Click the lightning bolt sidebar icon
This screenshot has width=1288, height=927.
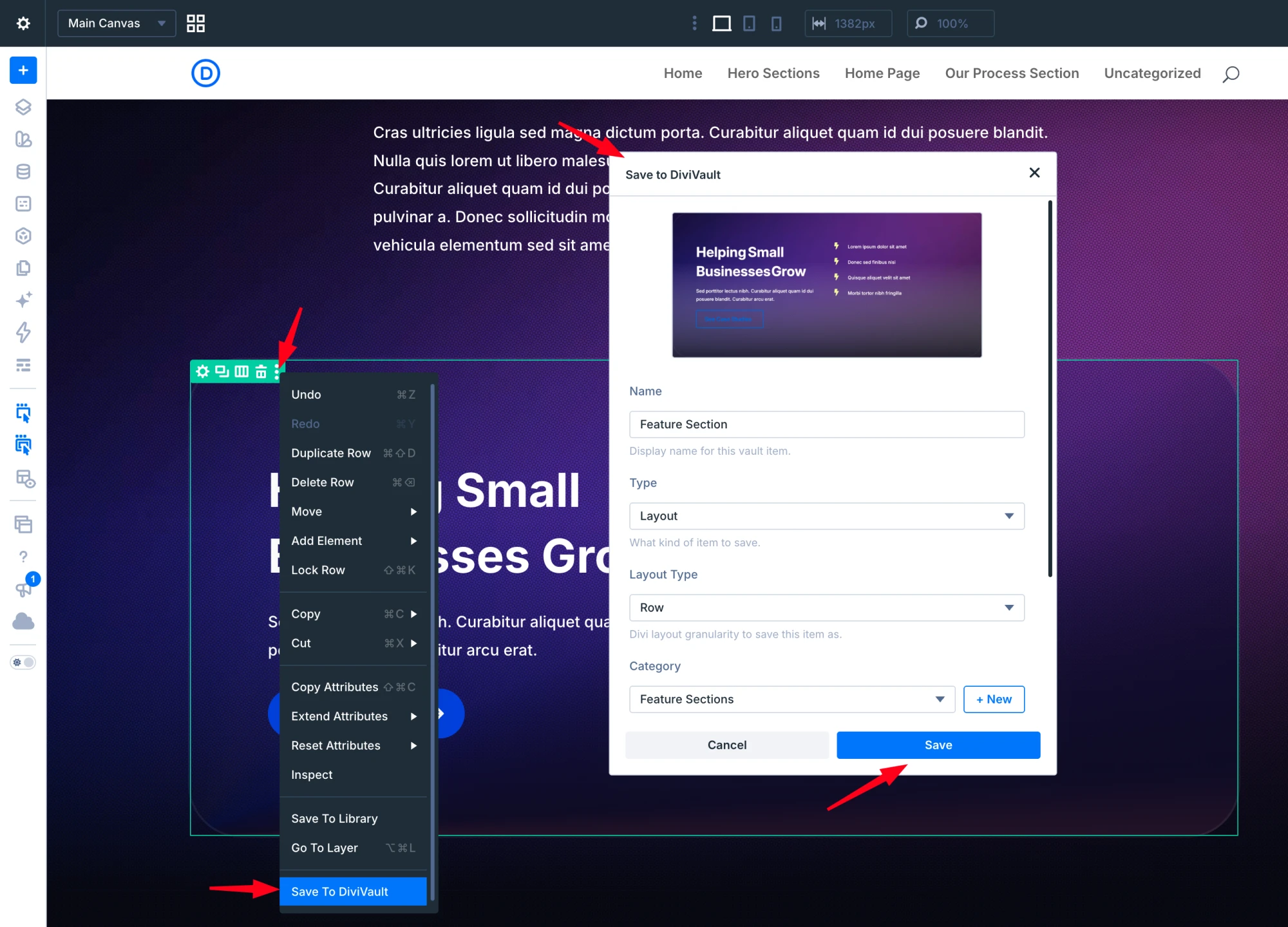pyautogui.click(x=23, y=332)
